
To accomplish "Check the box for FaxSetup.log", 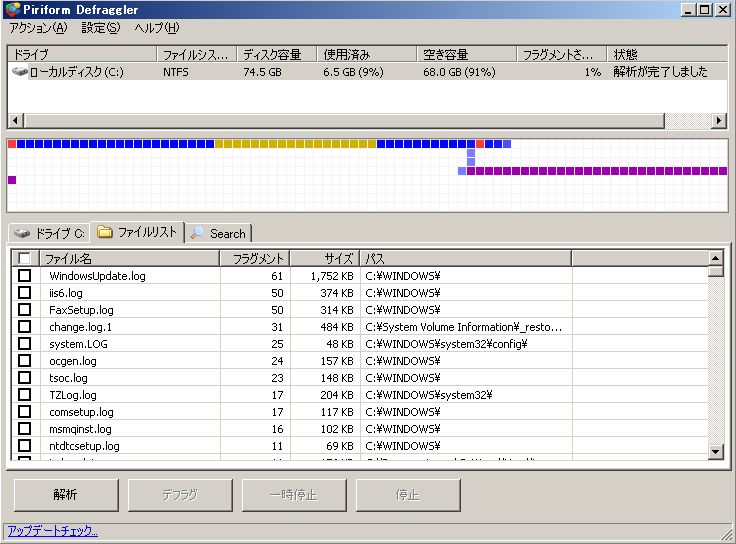I will point(24,310).
